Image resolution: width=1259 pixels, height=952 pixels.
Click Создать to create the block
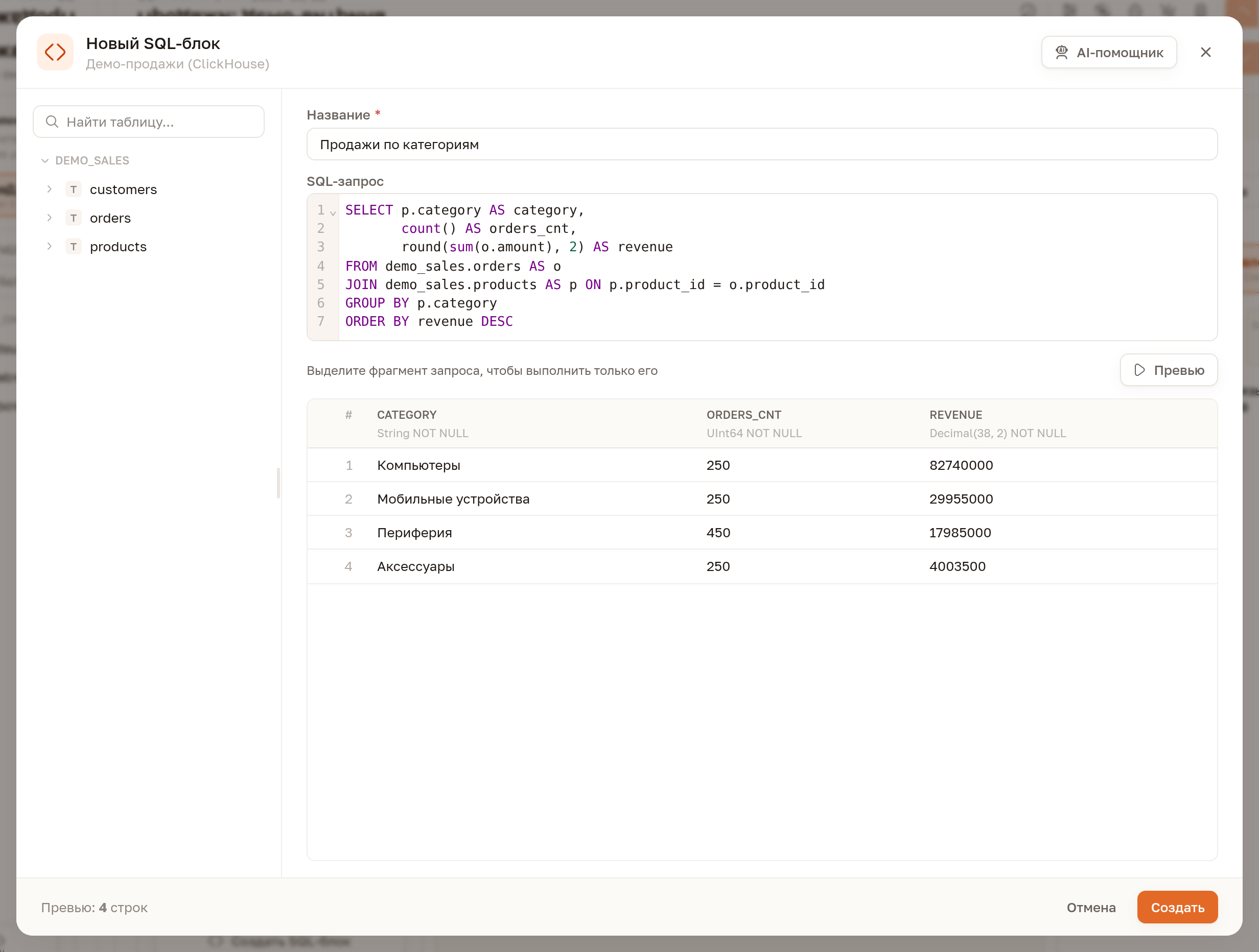[1177, 907]
